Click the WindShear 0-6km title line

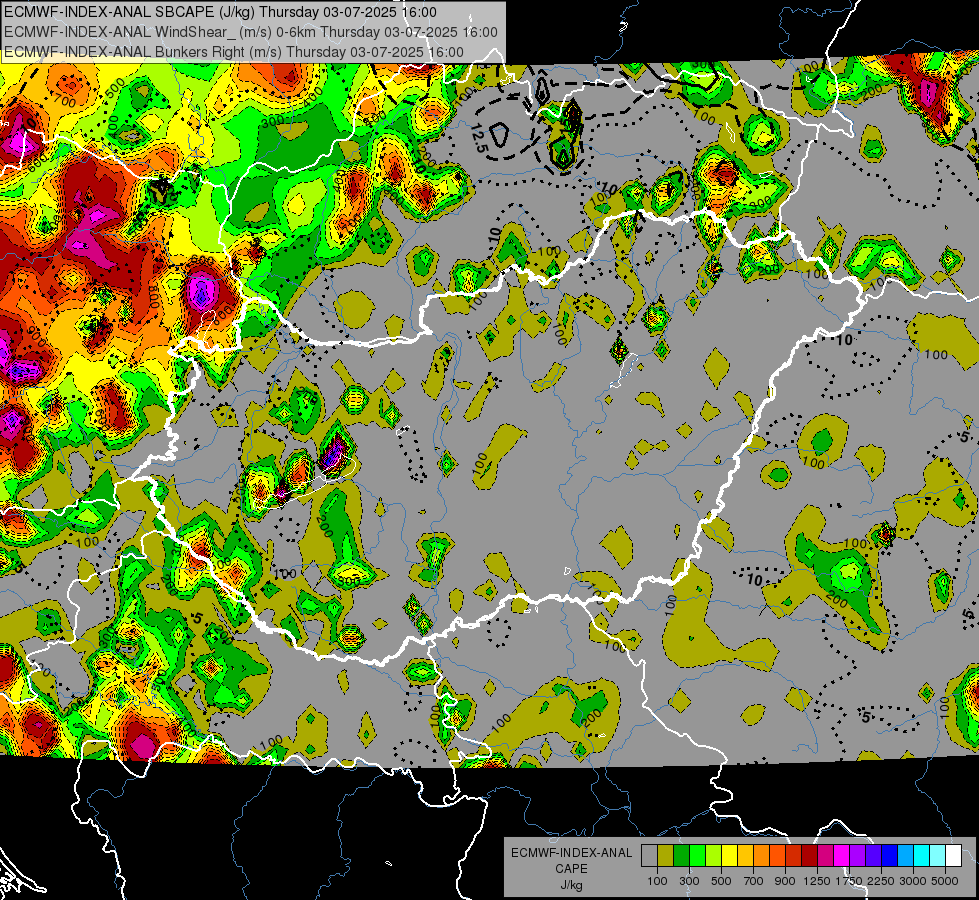[251, 32]
